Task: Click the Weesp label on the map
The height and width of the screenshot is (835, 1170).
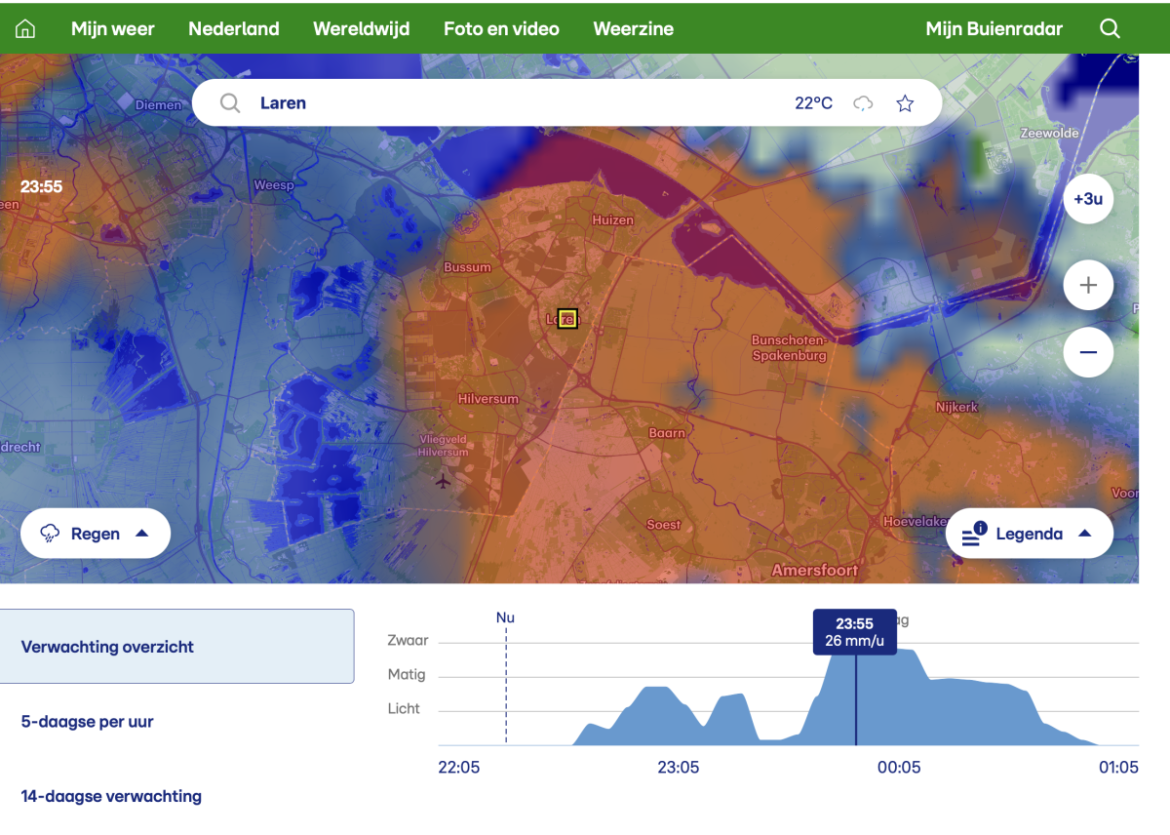Action: click(x=274, y=185)
